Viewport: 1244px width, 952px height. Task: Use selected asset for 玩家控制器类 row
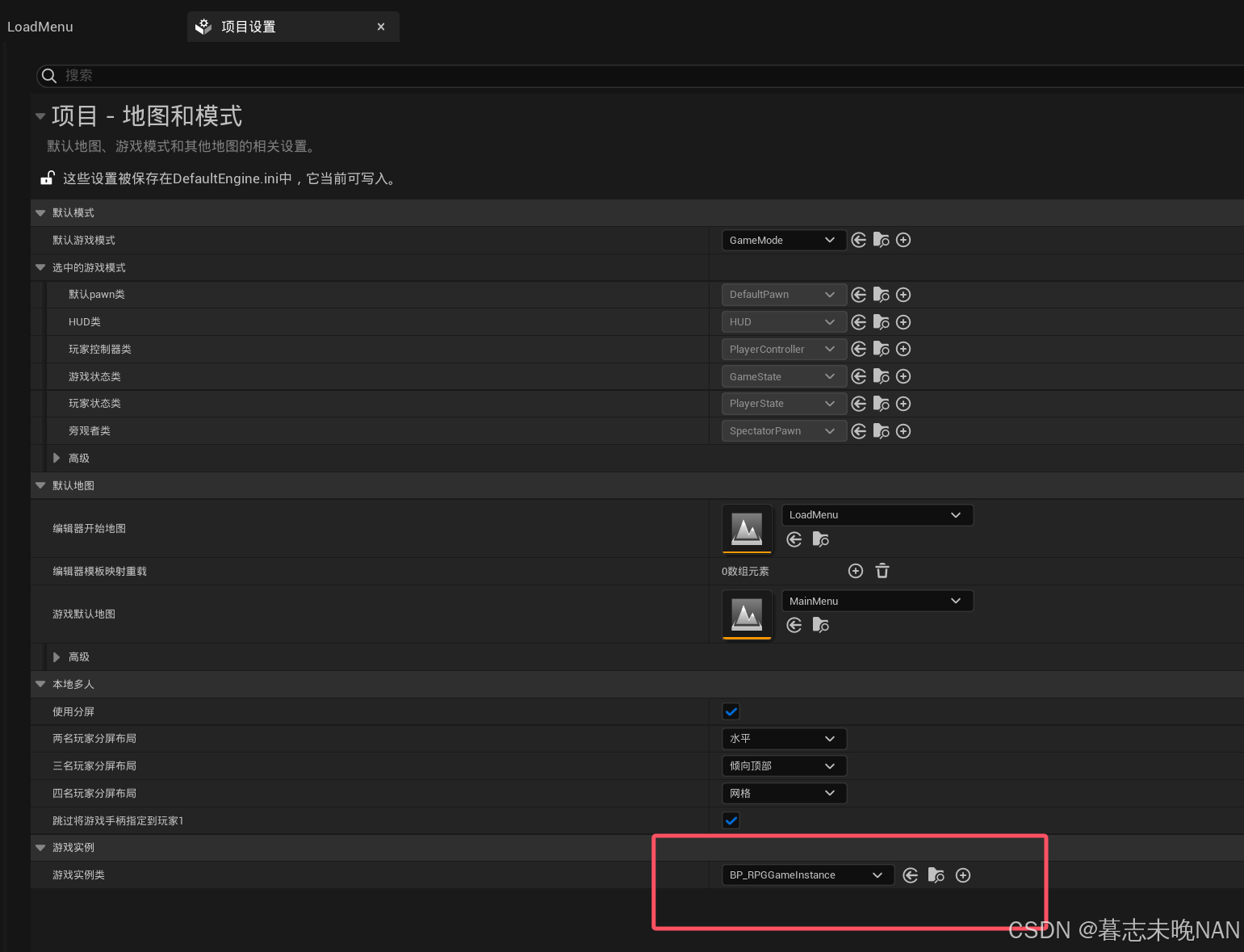859,349
